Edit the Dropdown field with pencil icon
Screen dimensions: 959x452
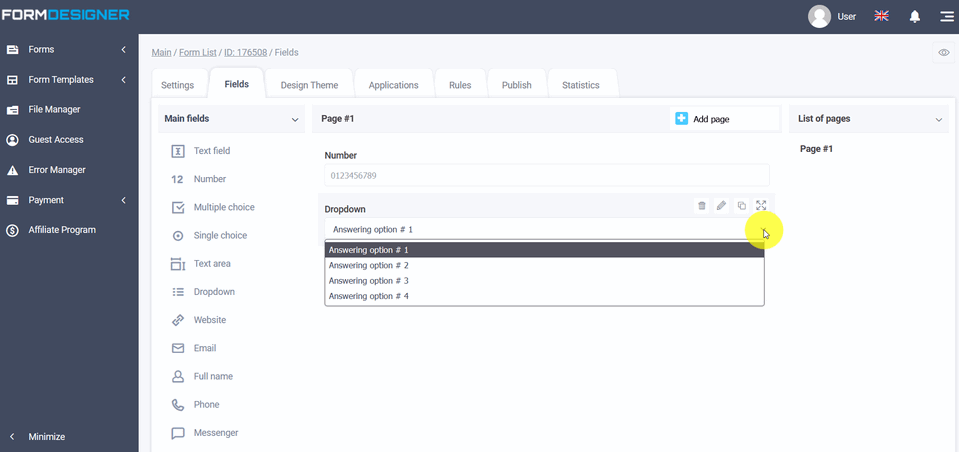721,206
